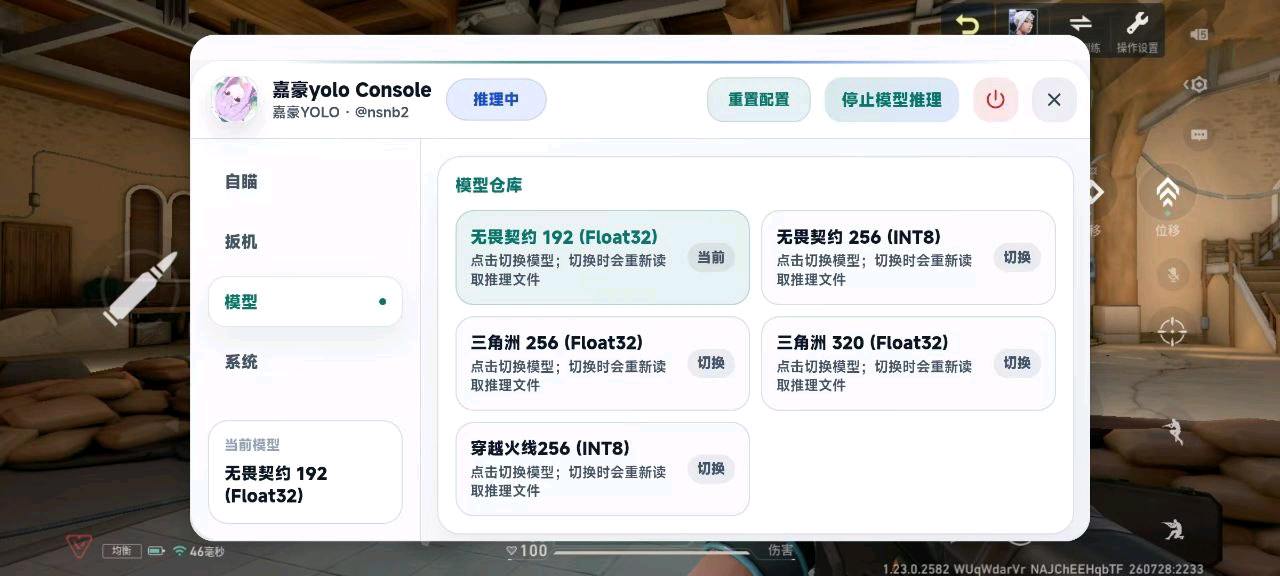Image resolution: width=1280 pixels, height=576 pixels.
Task: Click the 均衡 mode label in status bar
Action: 122,551
